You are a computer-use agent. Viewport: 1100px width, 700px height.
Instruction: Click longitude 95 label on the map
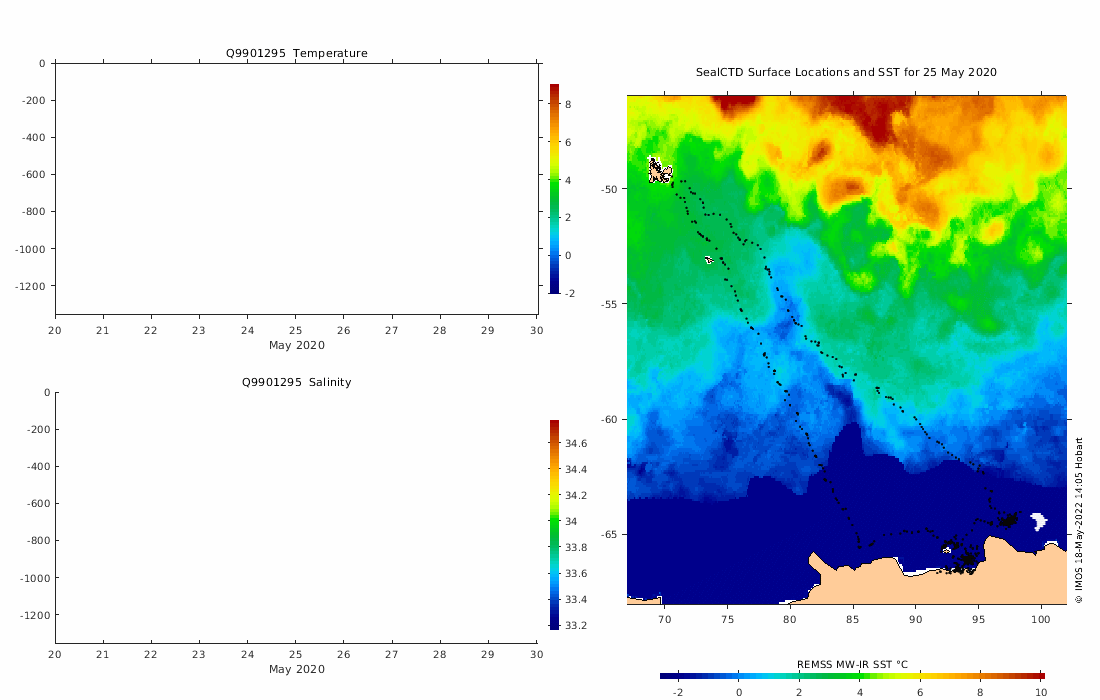pyautogui.click(x=978, y=619)
